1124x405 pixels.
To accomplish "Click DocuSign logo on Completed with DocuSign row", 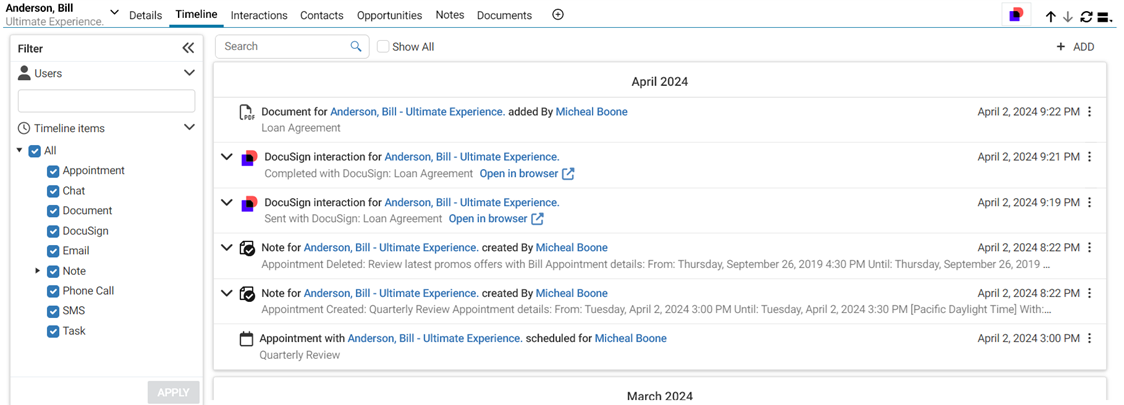I will [249, 158].
